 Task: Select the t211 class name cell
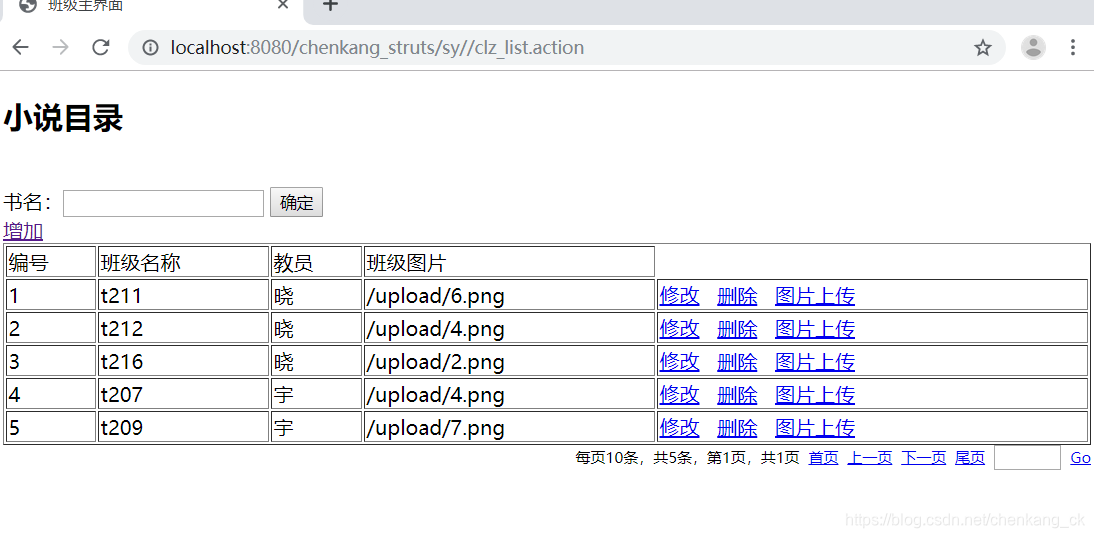click(183, 296)
